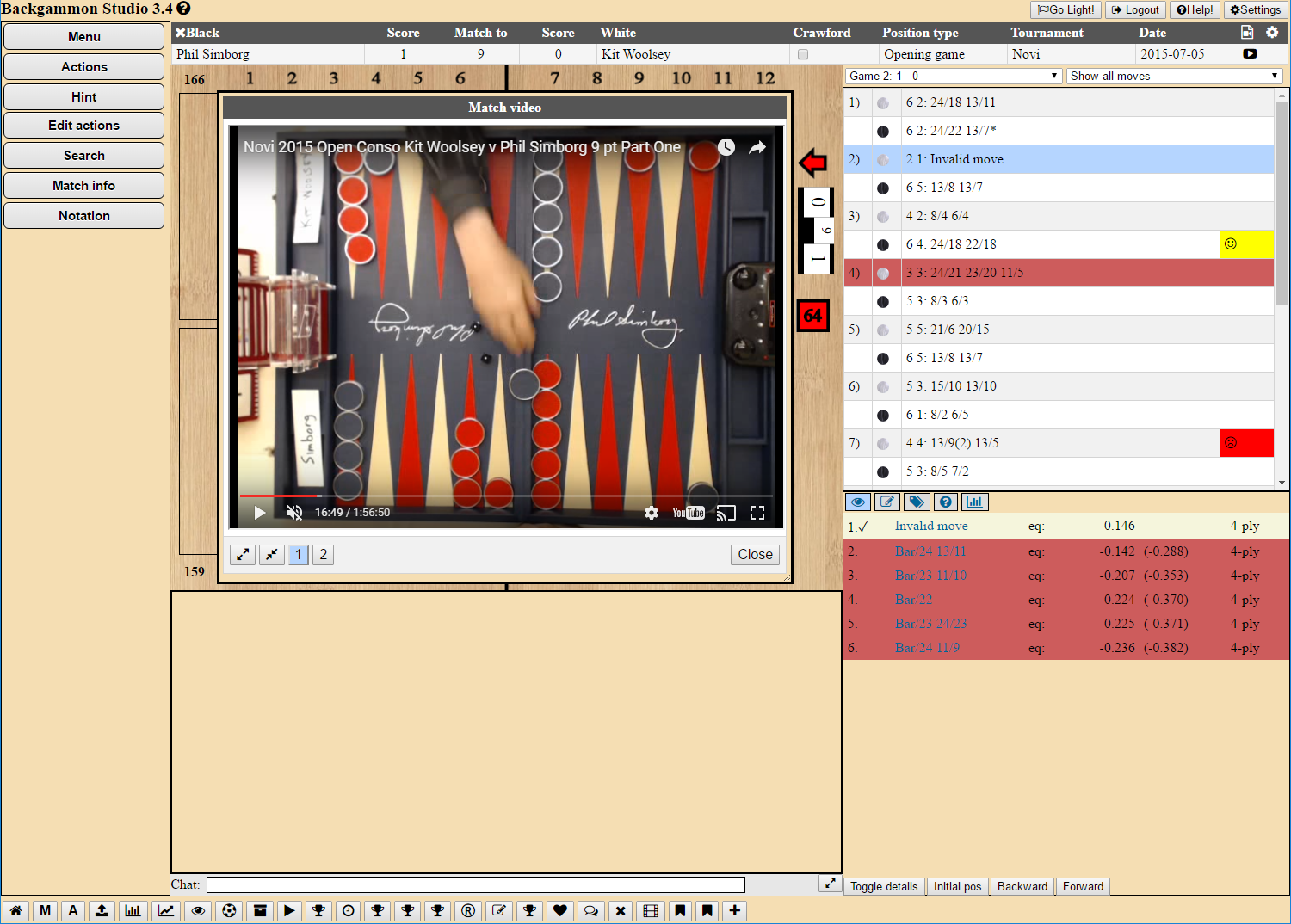The height and width of the screenshot is (924, 1291).
Task: Open the Game 2: 1 - 0 dropdown
Action: click(953, 76)
